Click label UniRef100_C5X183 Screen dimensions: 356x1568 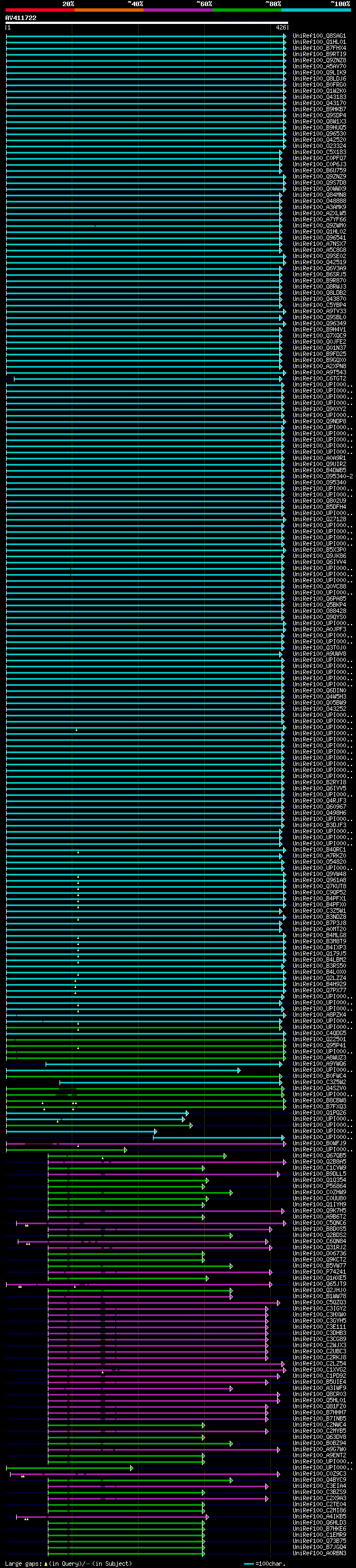[x=319, y=152]
